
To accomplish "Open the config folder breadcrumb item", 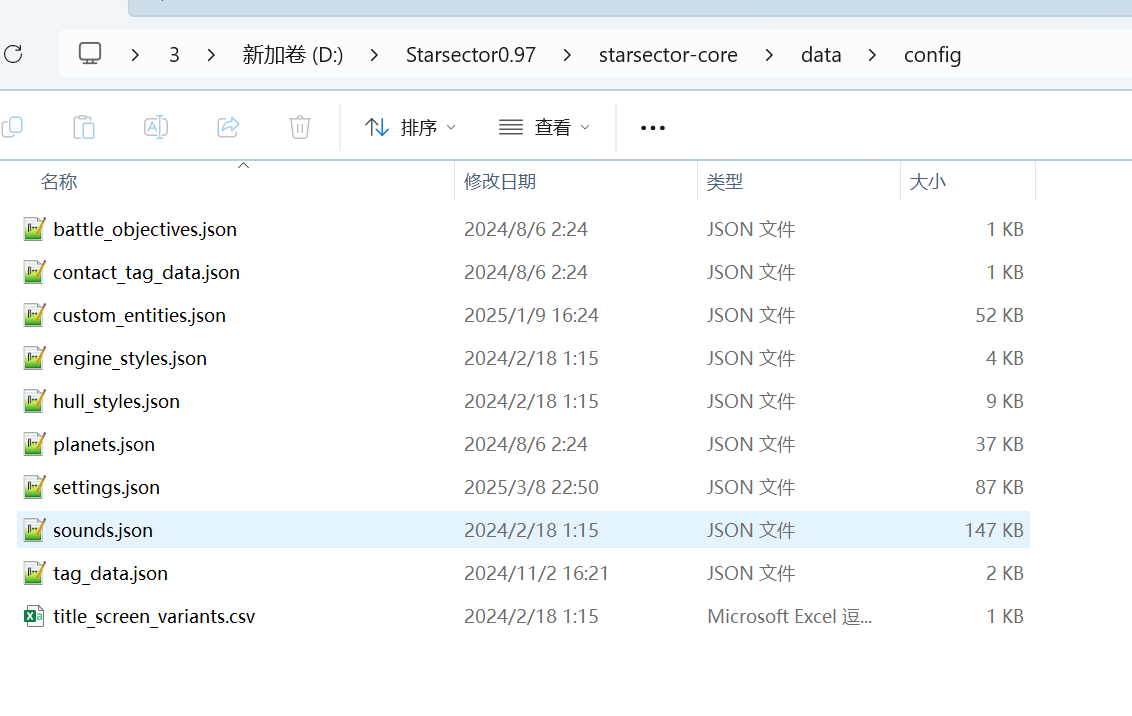I will pyautogui.click(x=932, y=54).
